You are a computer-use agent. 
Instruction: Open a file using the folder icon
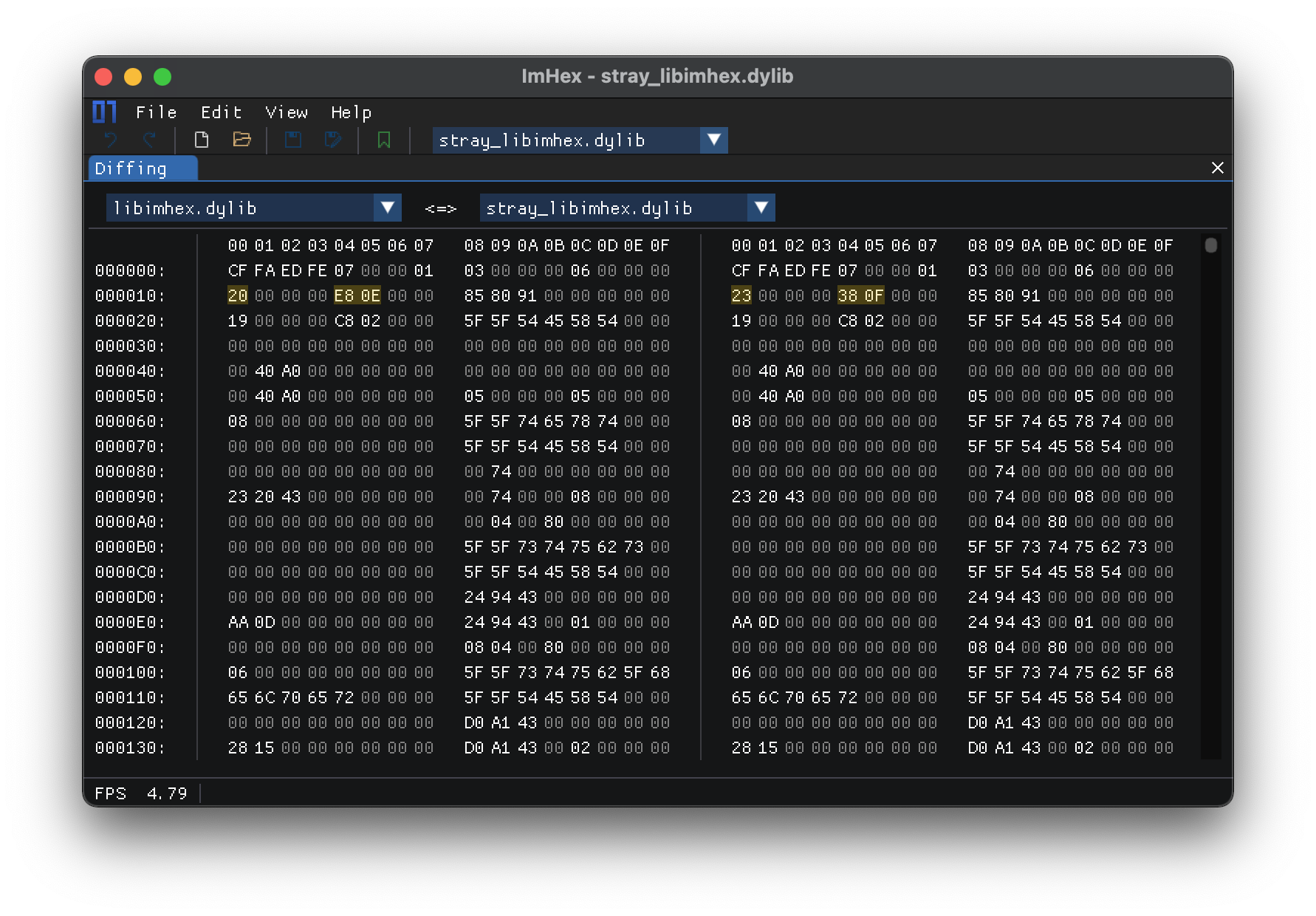(242, 140)
